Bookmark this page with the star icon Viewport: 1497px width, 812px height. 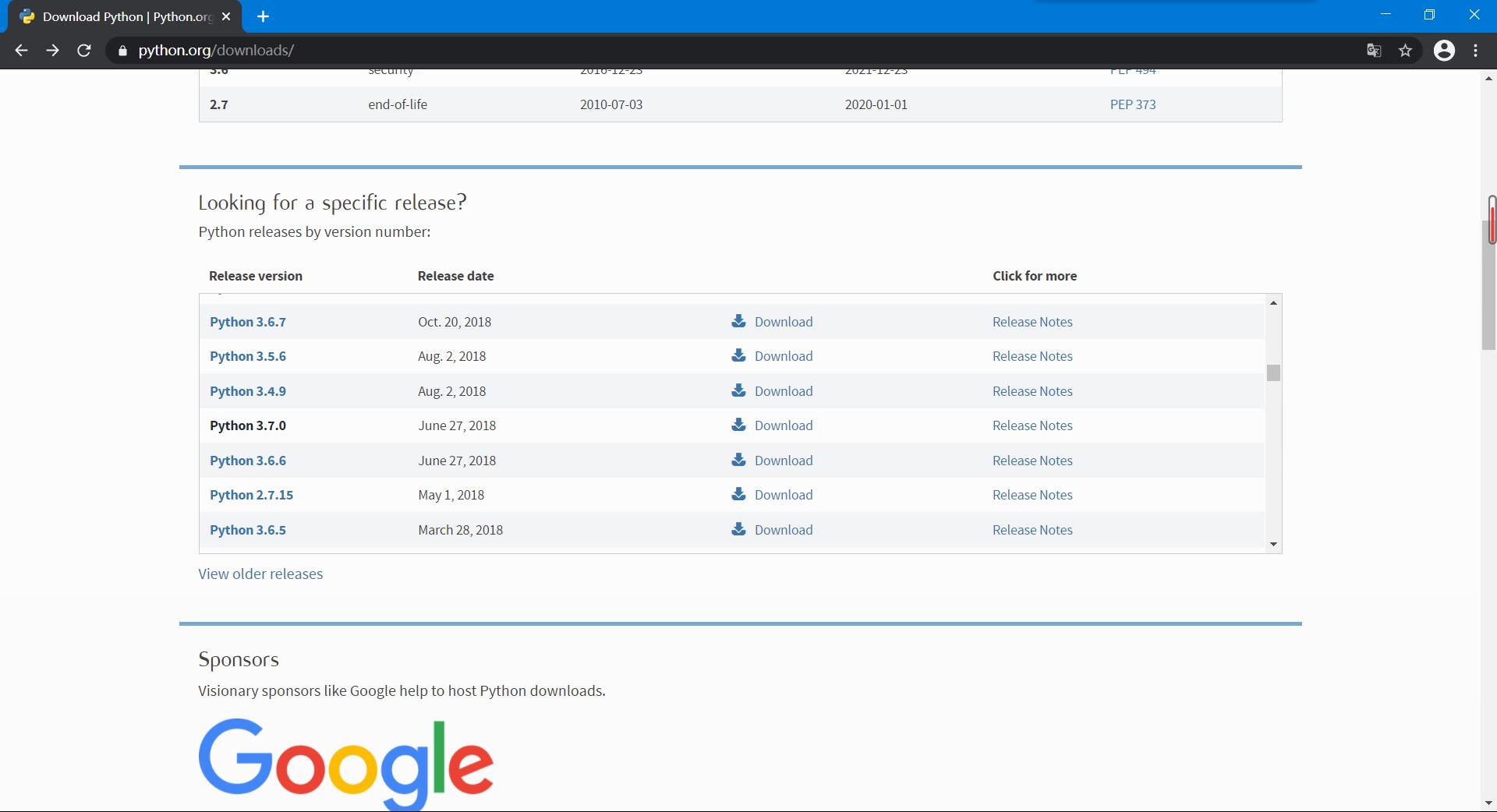pyautogui.click(x=1405, y=51)
